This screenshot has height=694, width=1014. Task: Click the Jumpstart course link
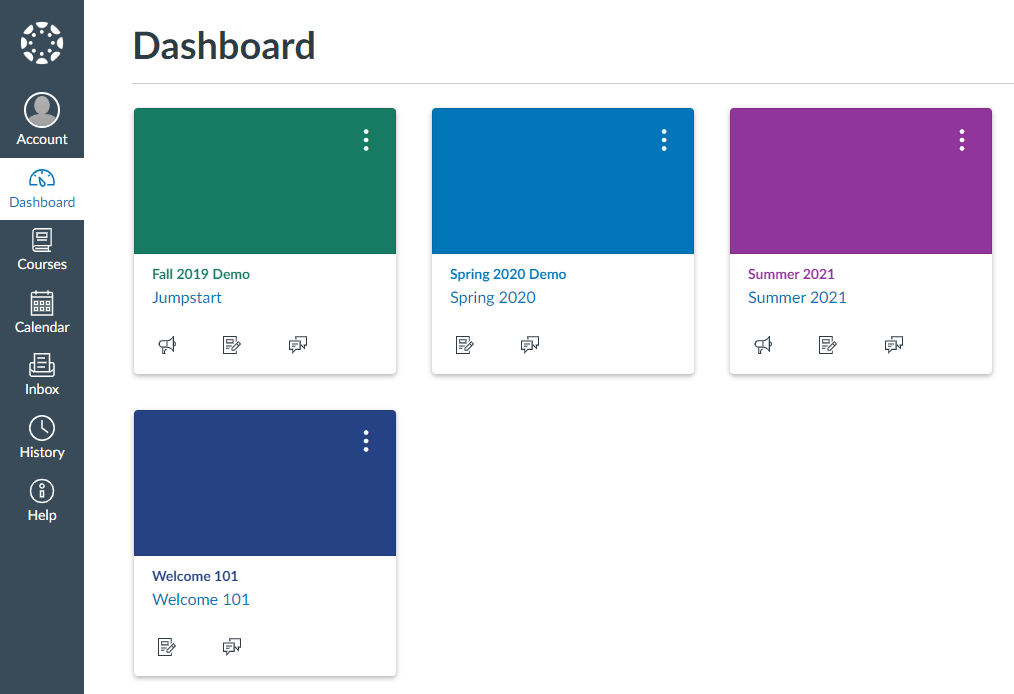(x=187, y=297)
